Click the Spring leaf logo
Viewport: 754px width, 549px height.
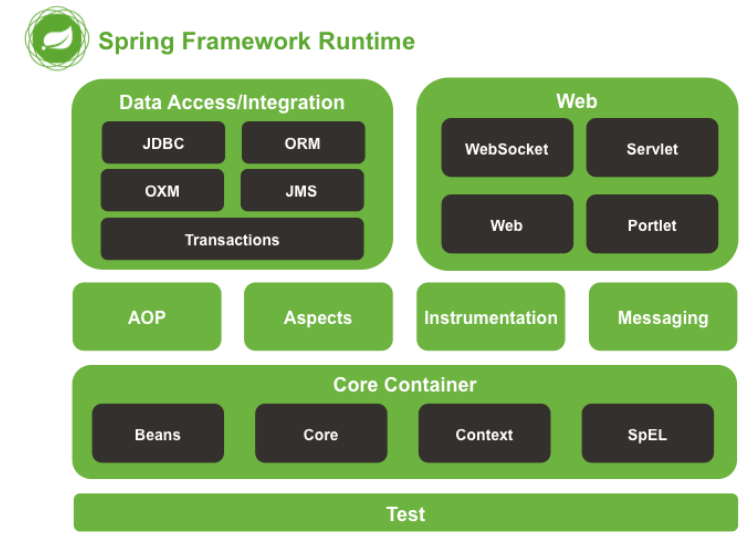click(x=57, y=38)
